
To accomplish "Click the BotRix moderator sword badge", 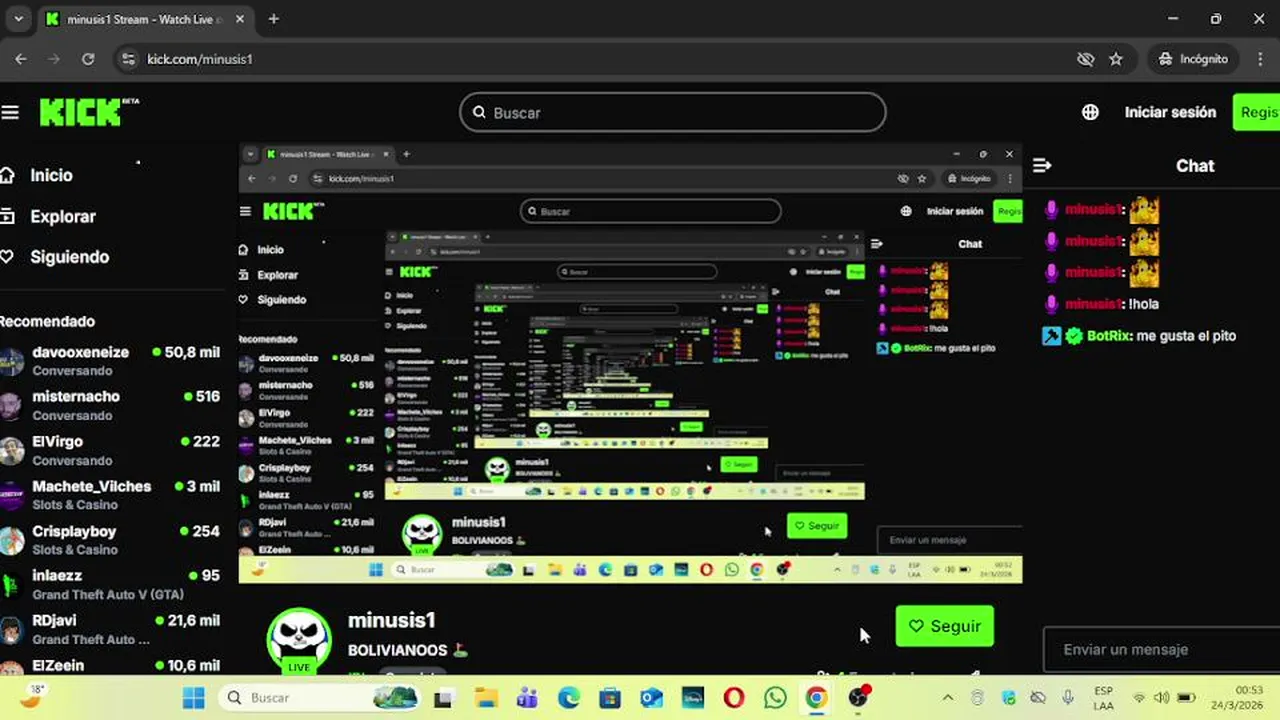I will 1051,336.
